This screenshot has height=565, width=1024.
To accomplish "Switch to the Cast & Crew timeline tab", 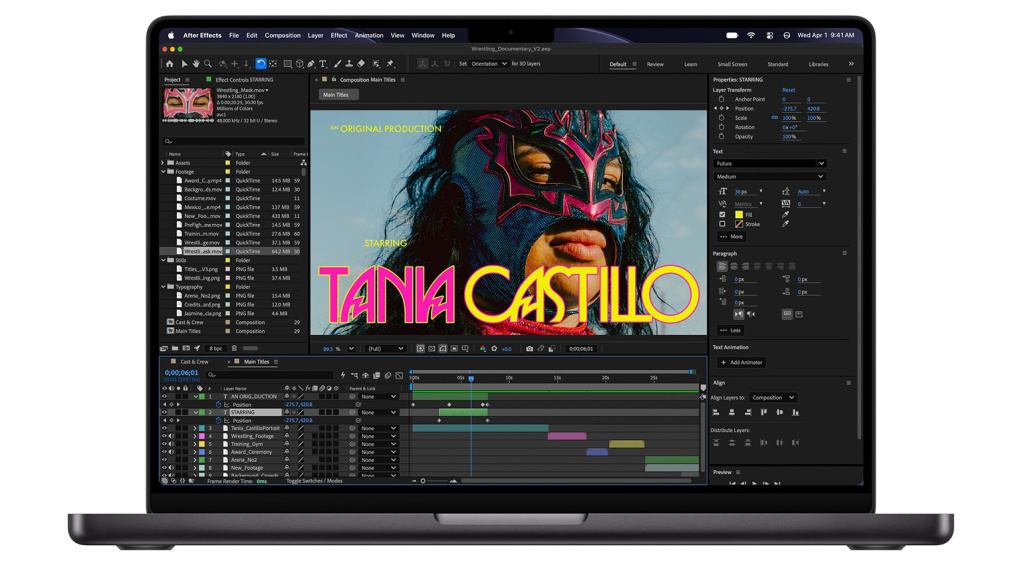I will 194,362.
